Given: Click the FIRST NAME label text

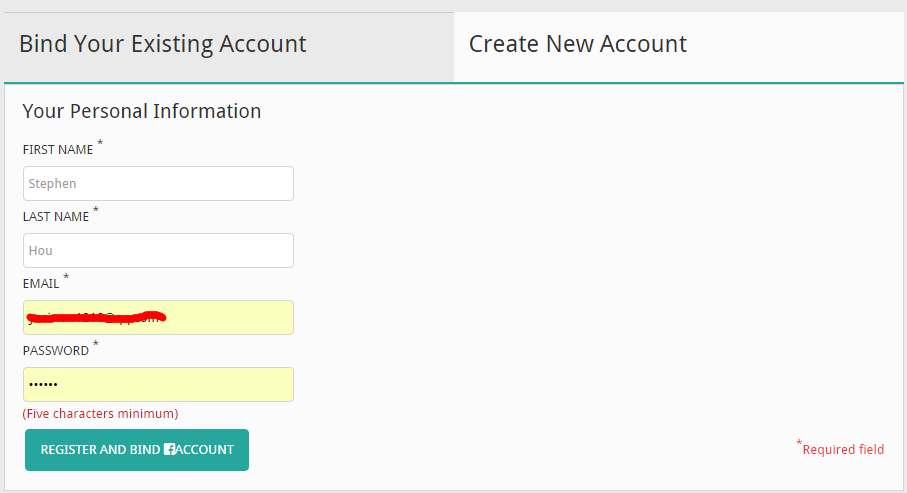Looking at the screenshot, I should (x=58, y=150).
